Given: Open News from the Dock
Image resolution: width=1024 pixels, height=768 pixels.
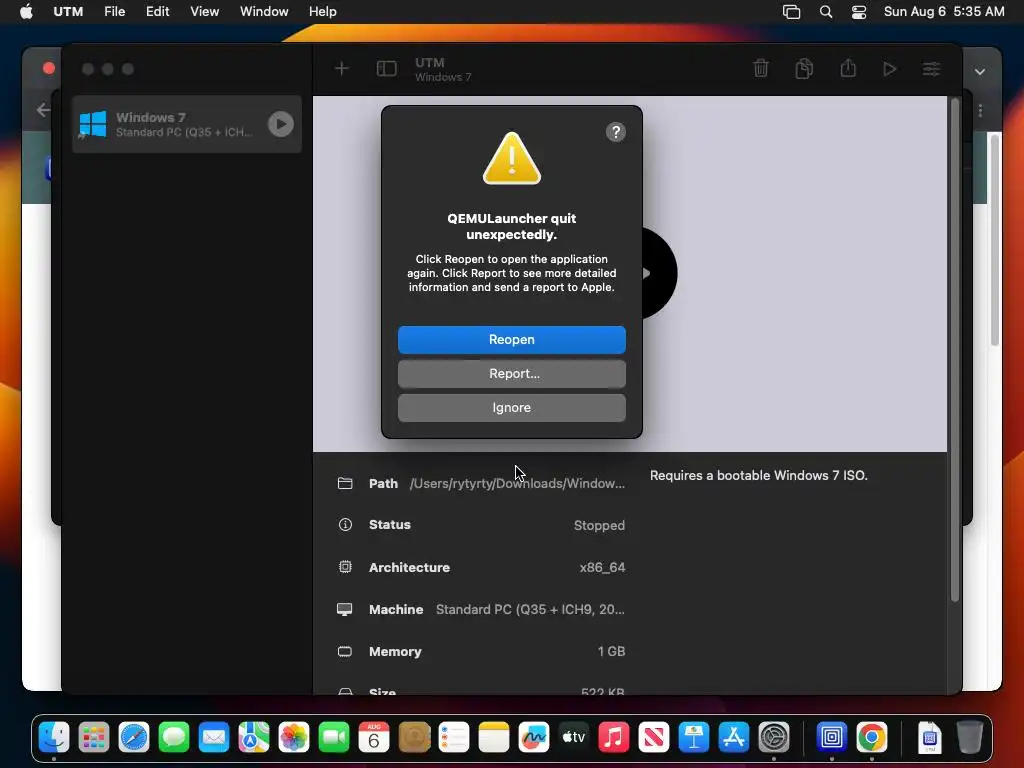Looking at the screenshot, I should click(x=654, y=737).
